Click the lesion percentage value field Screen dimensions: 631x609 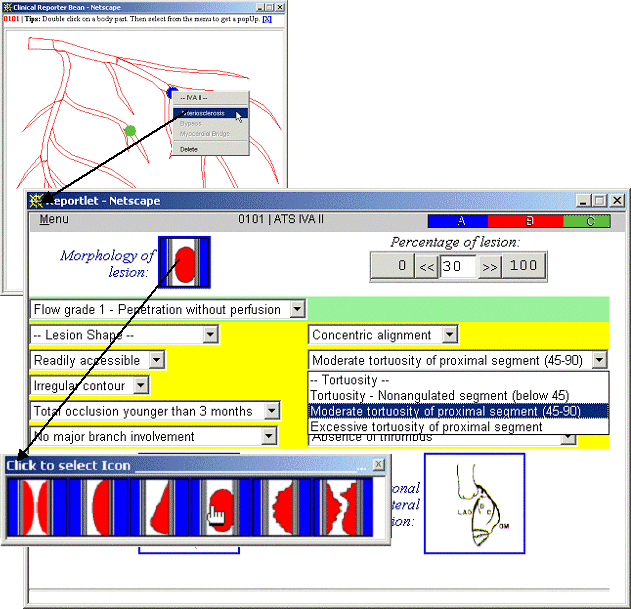tap(459, 266)
